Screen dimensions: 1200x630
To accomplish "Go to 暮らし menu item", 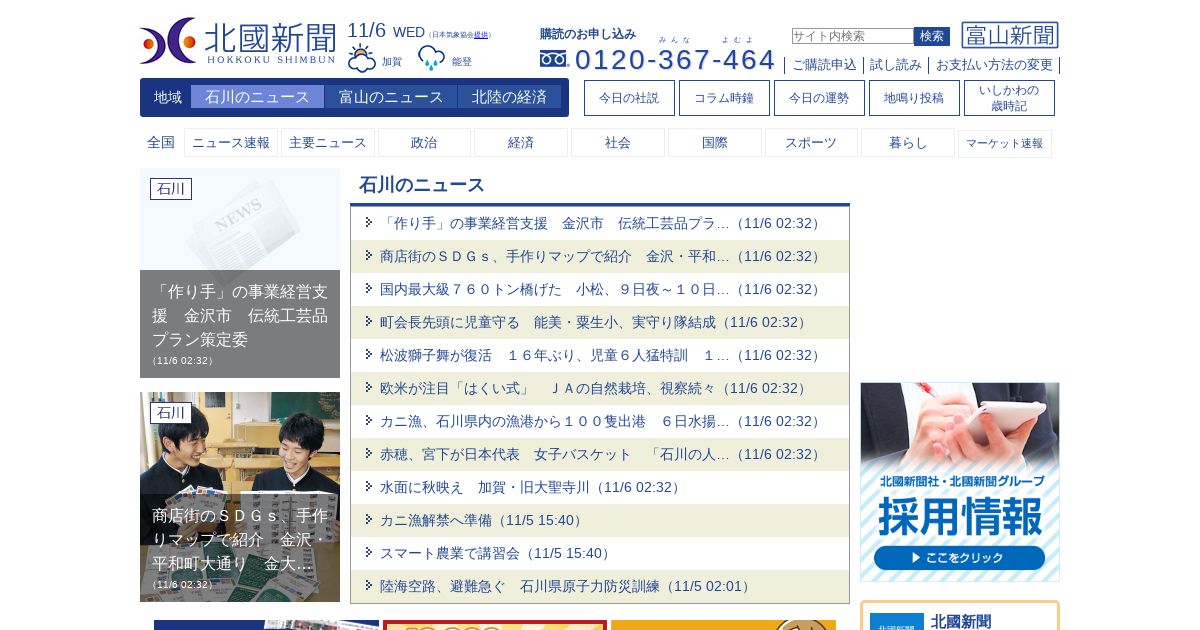I will coord(908,143).
